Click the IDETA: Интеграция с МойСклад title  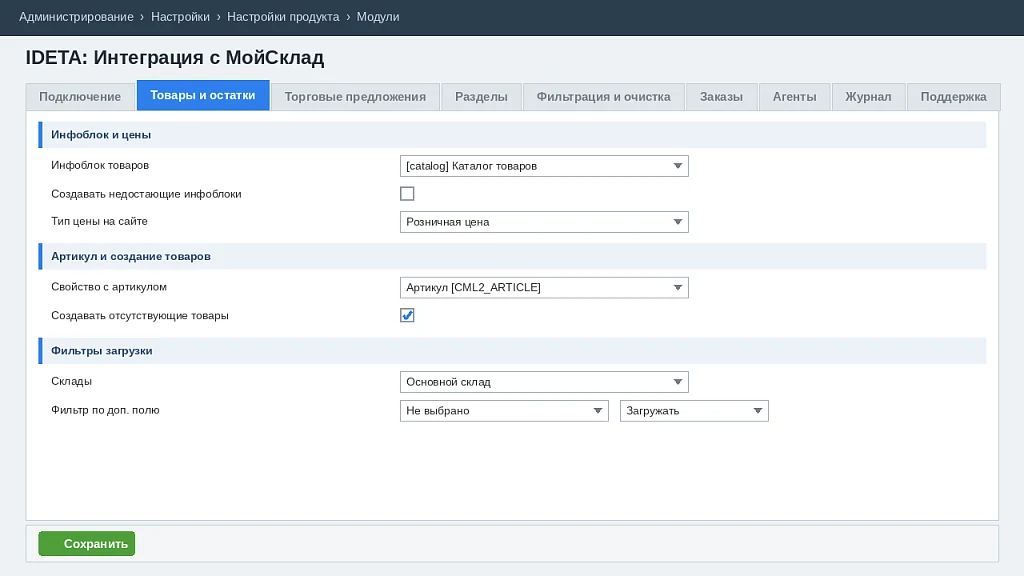[x=175, y=57]
